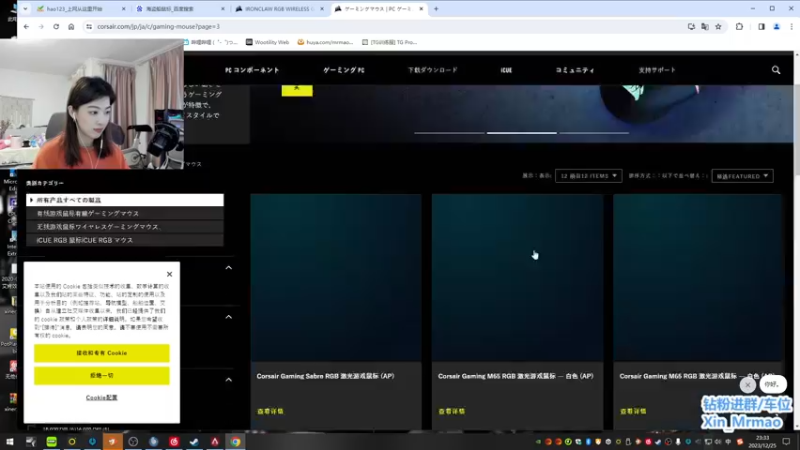This screenshot has width=800, height=450.
Task: Open the ダウンロード nav menu
Action: pos(433,70)
